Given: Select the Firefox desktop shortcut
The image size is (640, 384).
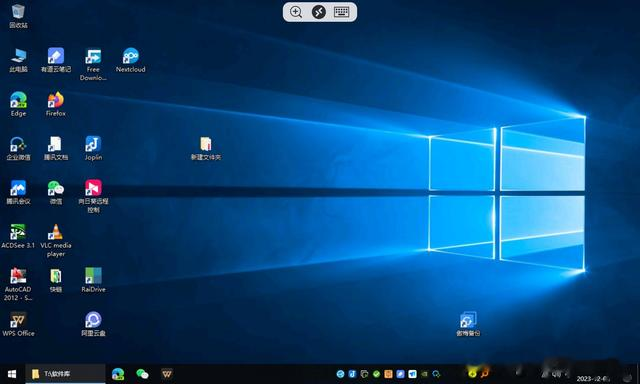Looking at the screenshot, I should 56,104.
